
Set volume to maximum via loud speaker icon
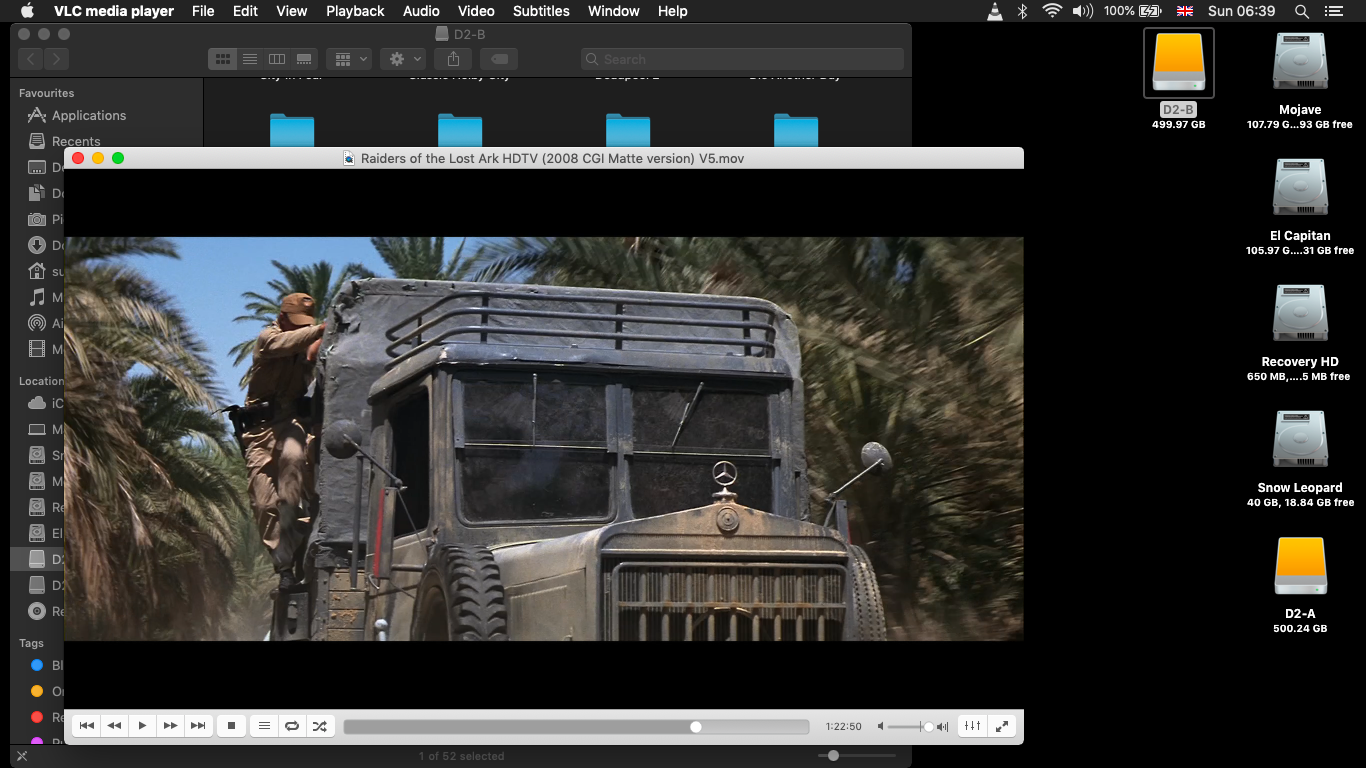[942, 727]
